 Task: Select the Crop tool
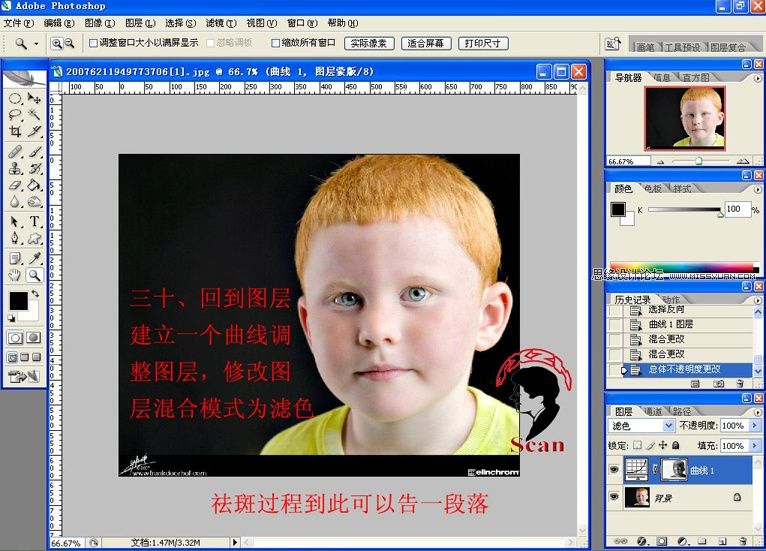coord(15,131)
